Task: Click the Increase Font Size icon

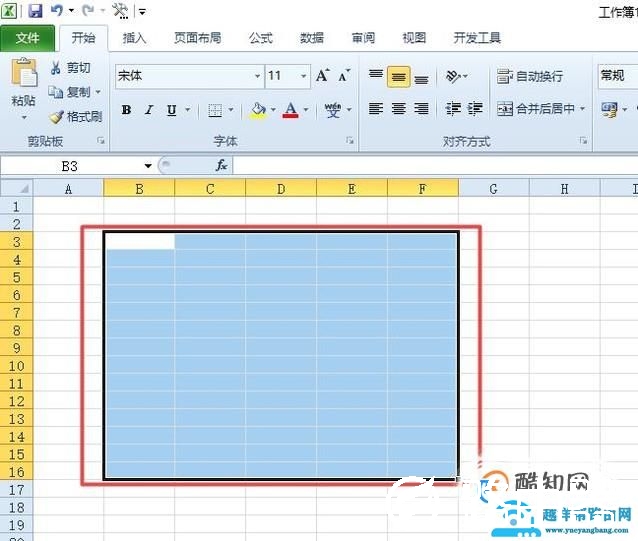Action: (323, 75)
